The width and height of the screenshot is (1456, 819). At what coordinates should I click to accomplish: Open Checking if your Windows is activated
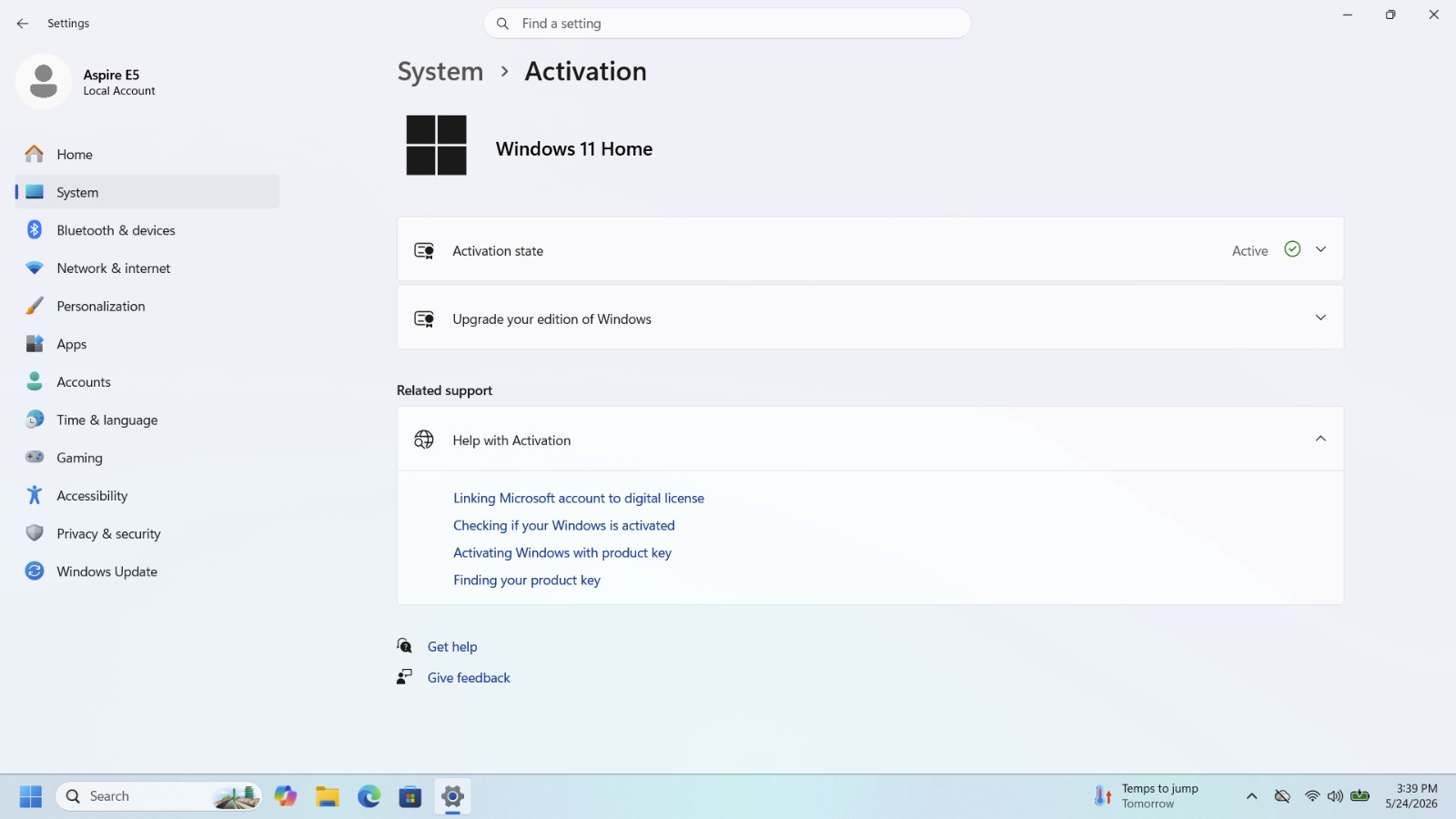point(564,525)
